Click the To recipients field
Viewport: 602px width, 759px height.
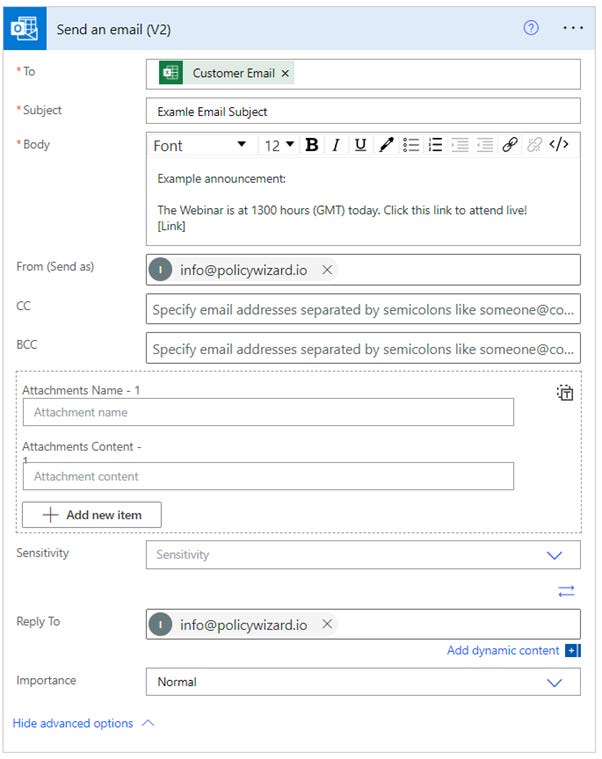click(x=364, y=75)
